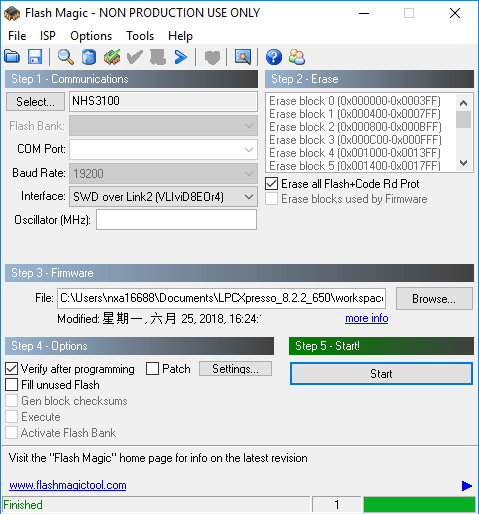
Task: Click the grey shield security icon
Action: [212, 57]
